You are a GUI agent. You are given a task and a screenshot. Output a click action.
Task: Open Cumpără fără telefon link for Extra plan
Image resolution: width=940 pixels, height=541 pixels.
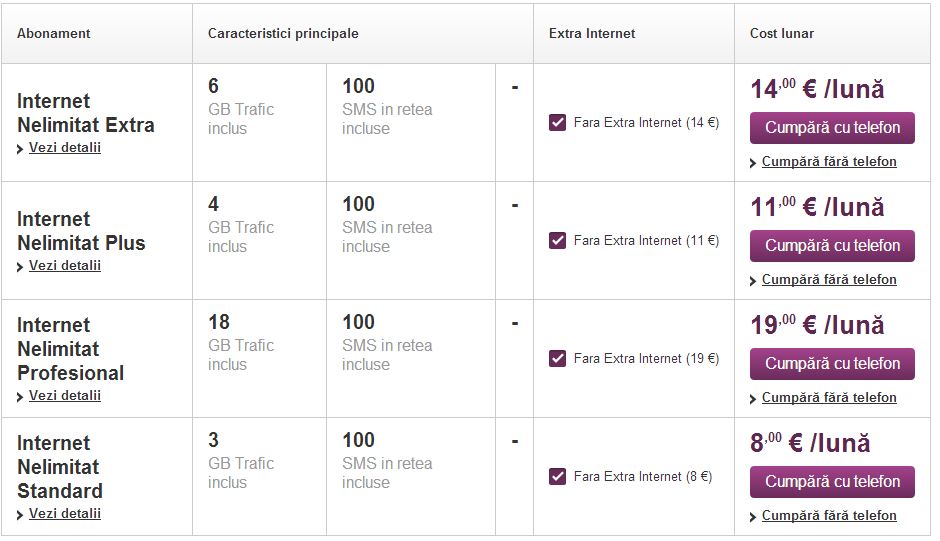click(x=829, y=162)
